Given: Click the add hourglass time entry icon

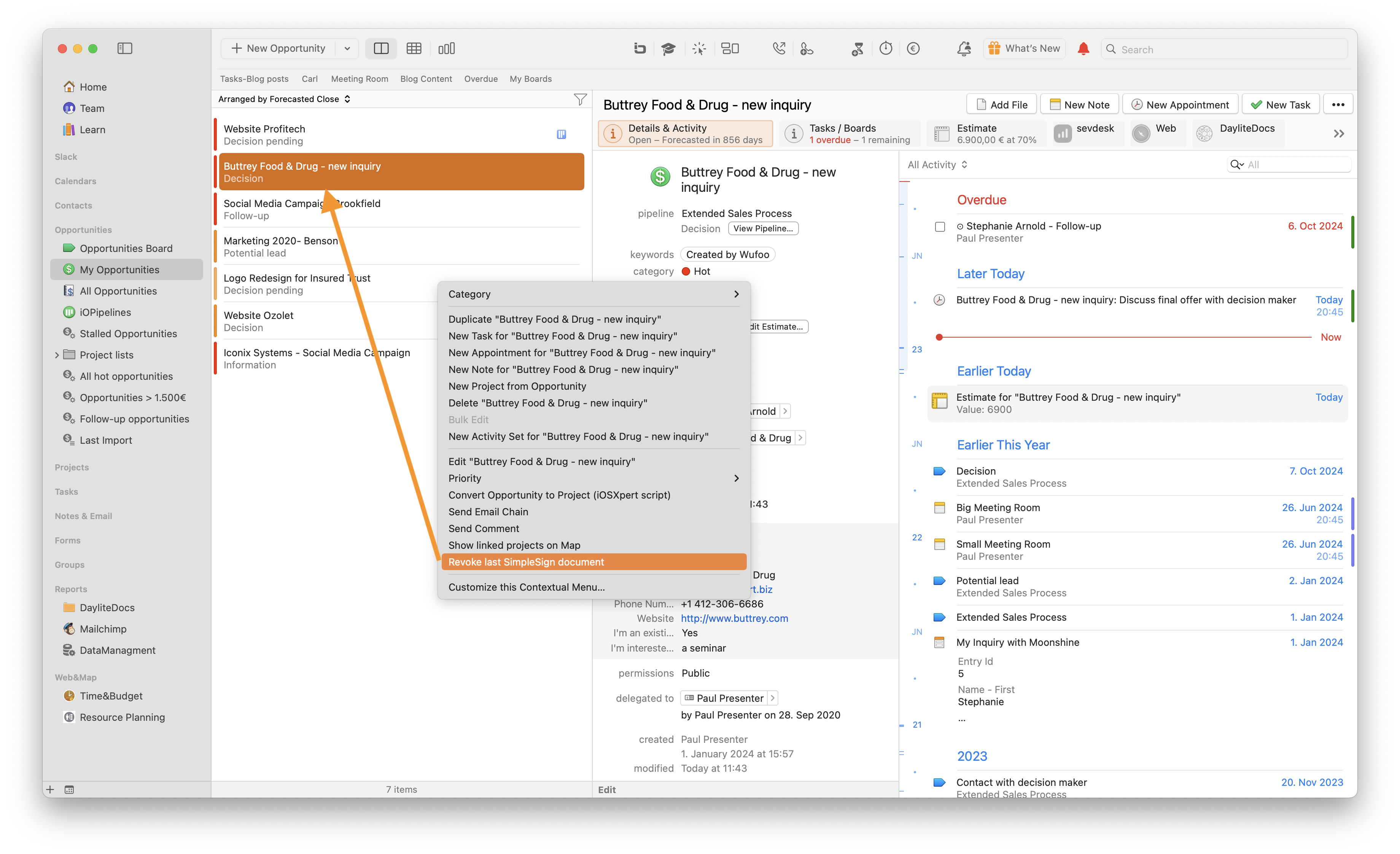Looking at the screenshot, I should pyautogui.click(x=858, y=49).
